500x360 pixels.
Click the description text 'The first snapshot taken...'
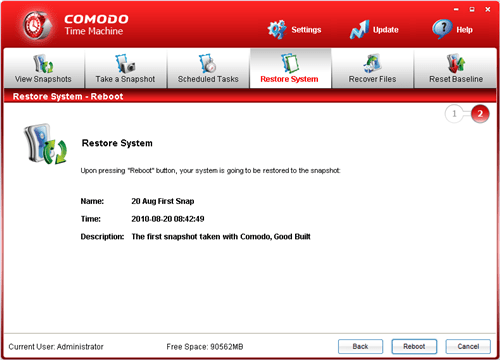click(221, 237)
